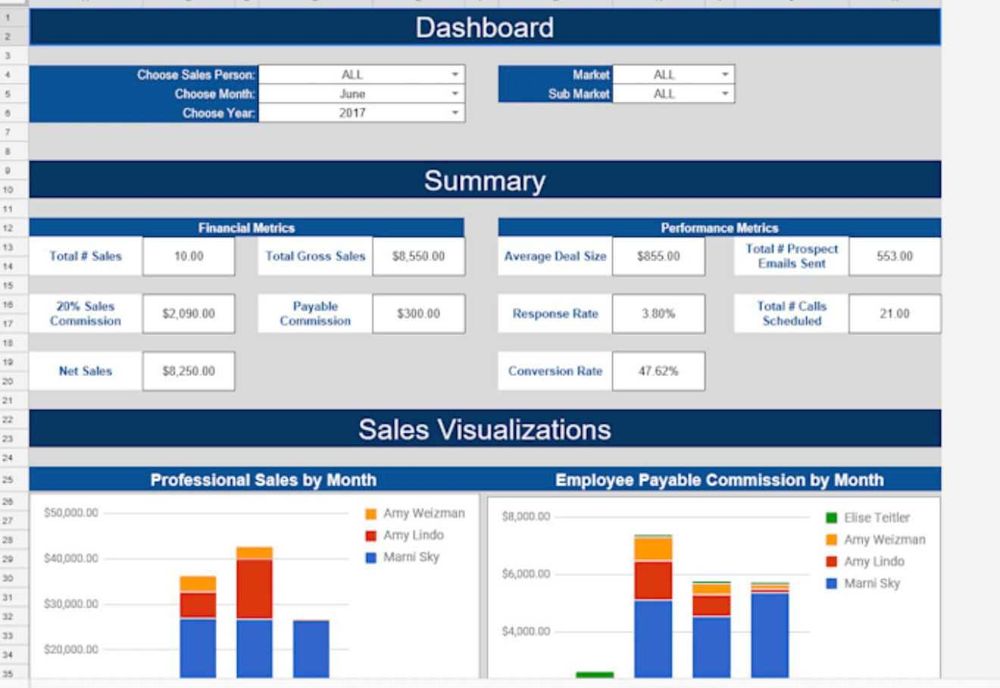Click Amy Weizman orange swatch in sales legend
Image resolution: width=1000 pixels, height=688 pixels.
371,514
